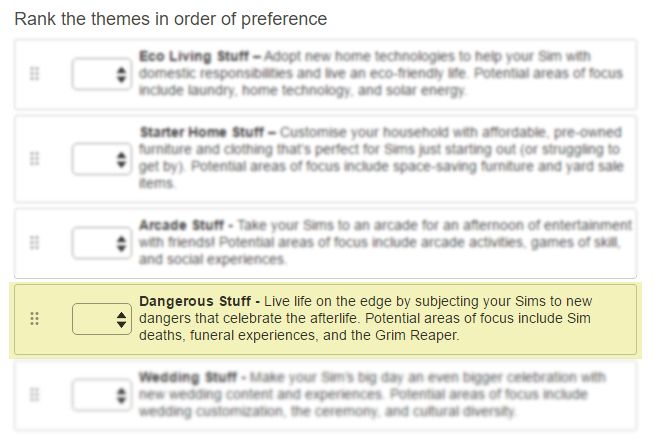The height and width of the screenshot is (443, 654).
Task: Expand the rank dropdown for Arcade Stuff
Action: point(102,243)
